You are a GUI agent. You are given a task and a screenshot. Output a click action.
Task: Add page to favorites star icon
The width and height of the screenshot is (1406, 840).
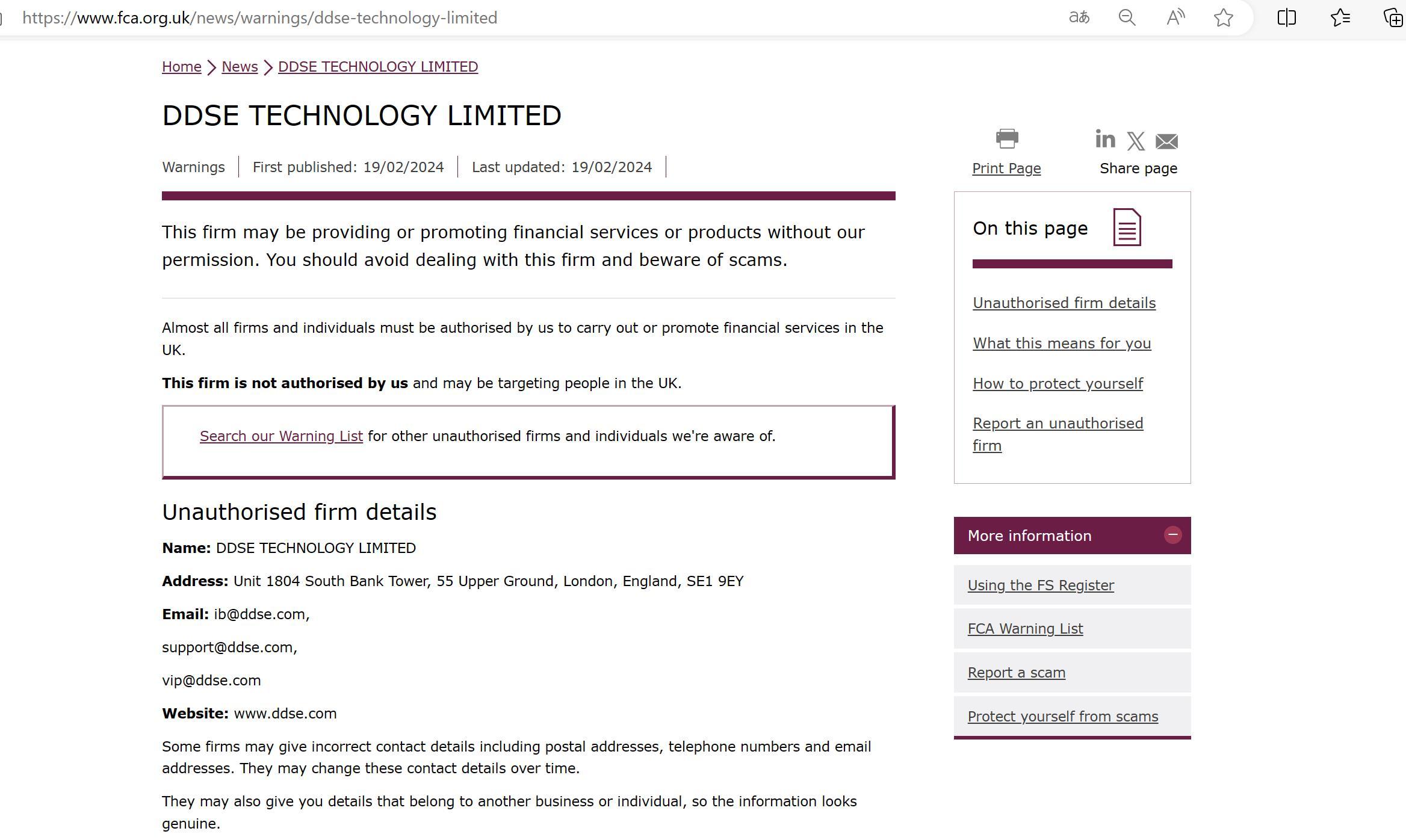[1223, 17]
